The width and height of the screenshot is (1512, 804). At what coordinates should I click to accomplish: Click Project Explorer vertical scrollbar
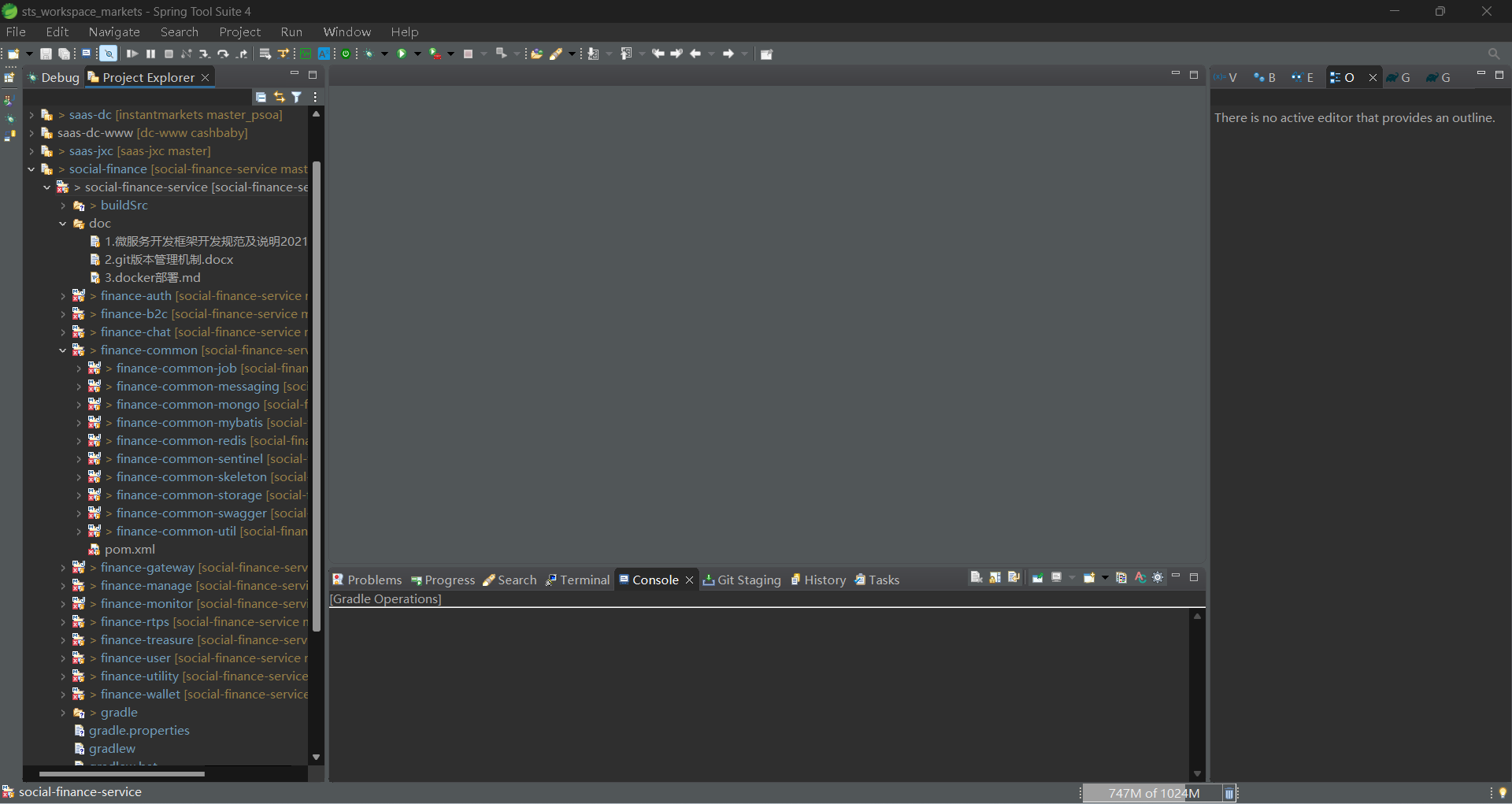pos(317,397)
